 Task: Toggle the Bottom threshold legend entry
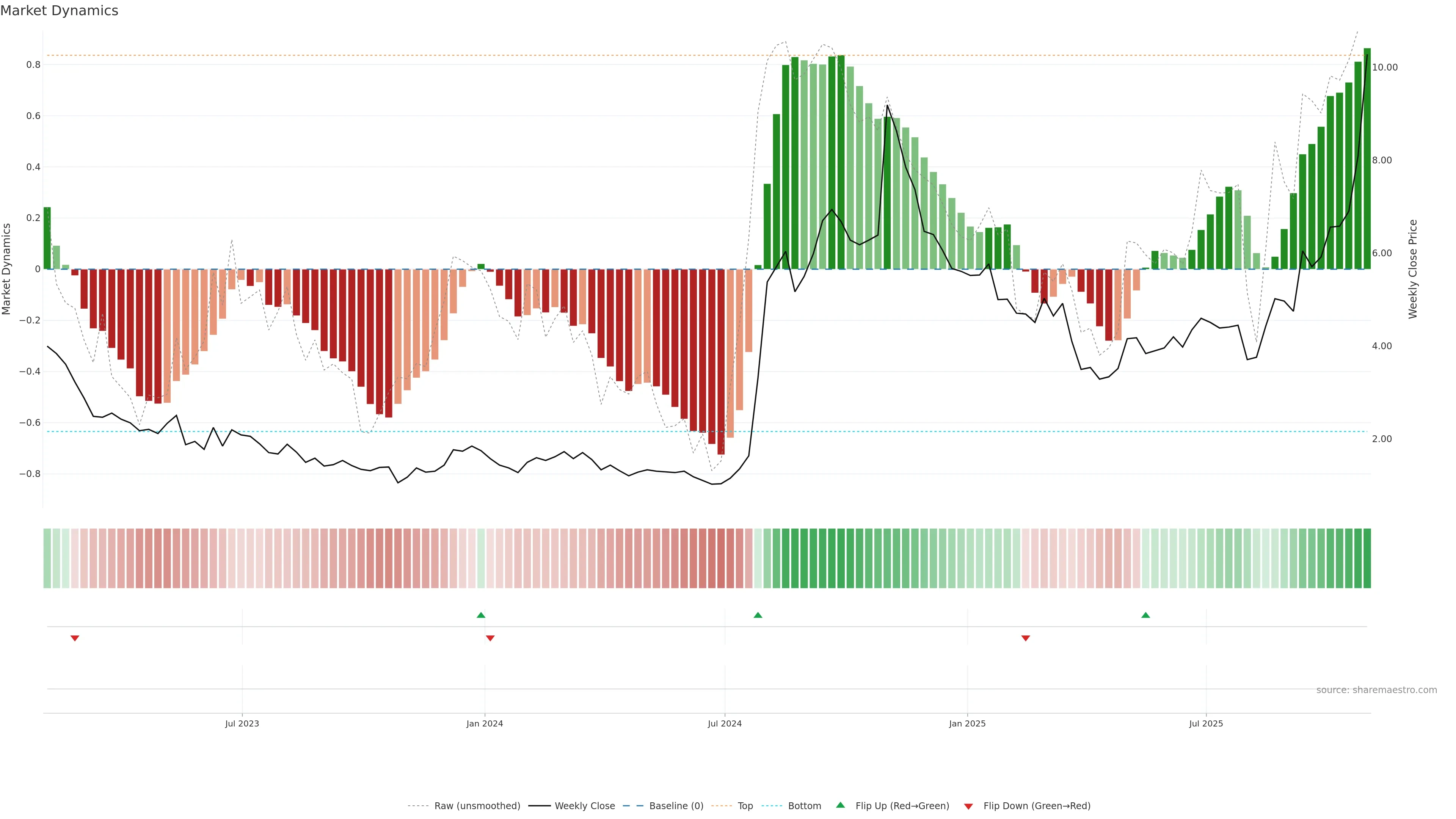804,806
